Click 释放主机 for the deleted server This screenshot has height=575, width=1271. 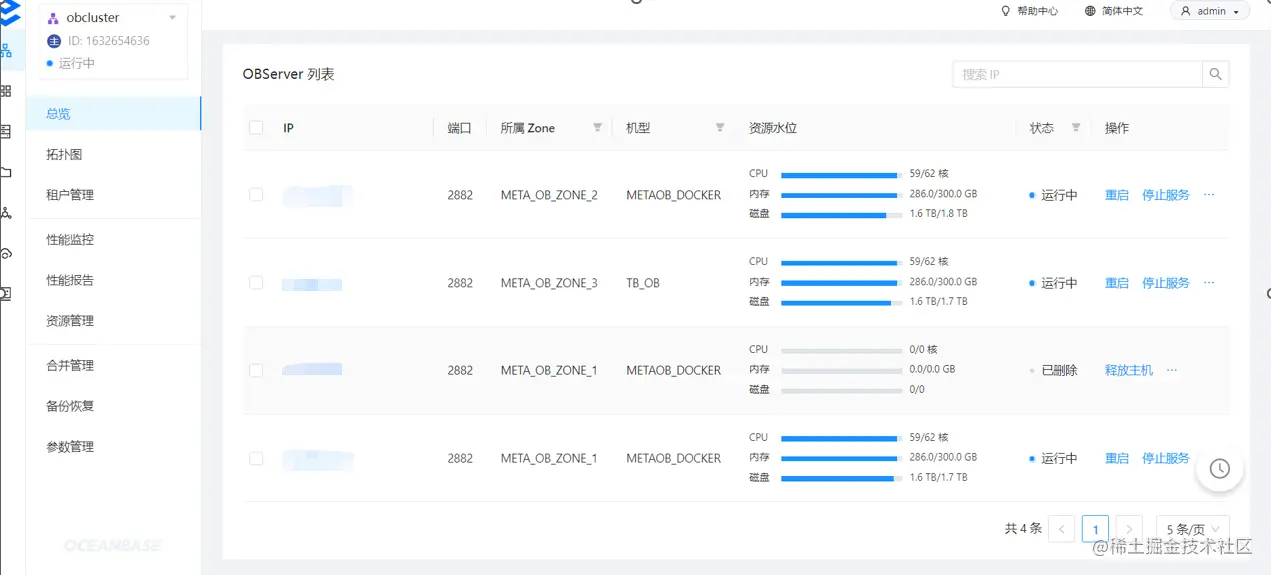point(1129,370)
